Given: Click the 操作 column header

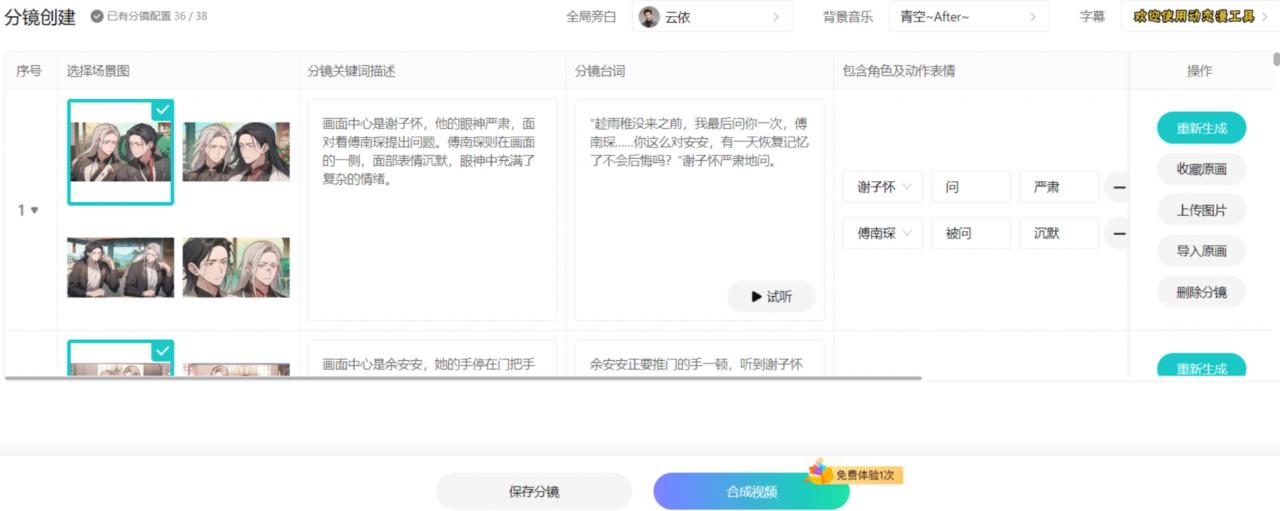Looking at the screenshot, I should (1199, 71).
